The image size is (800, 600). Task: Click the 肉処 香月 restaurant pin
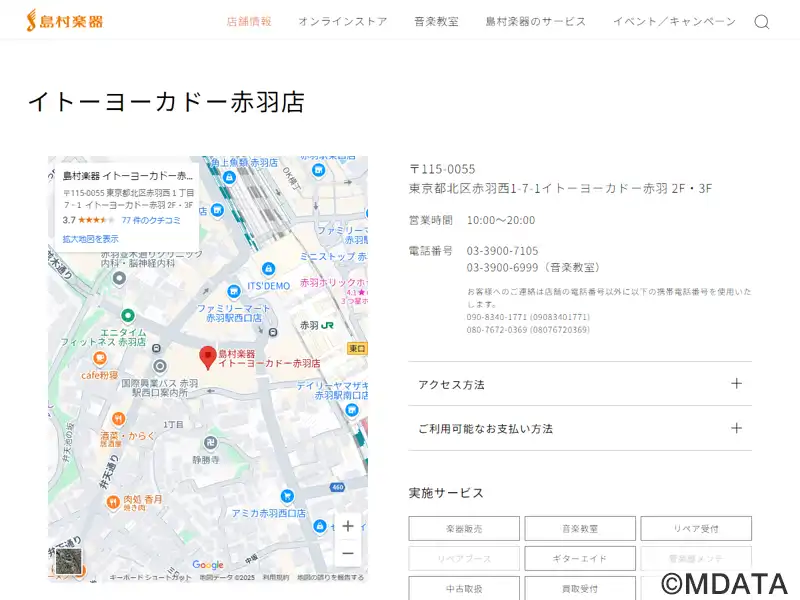pos(113,503)
